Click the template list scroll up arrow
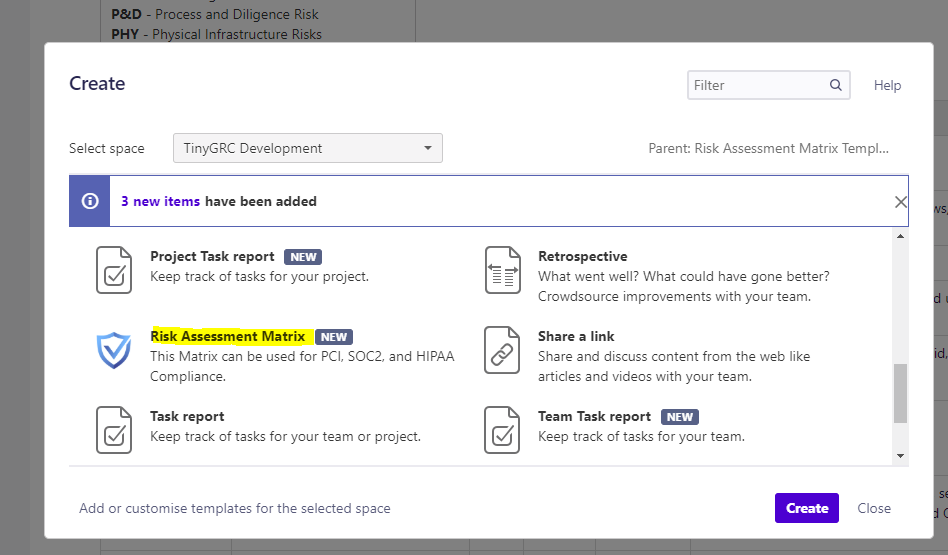948x555 pixels. [900, 236]
